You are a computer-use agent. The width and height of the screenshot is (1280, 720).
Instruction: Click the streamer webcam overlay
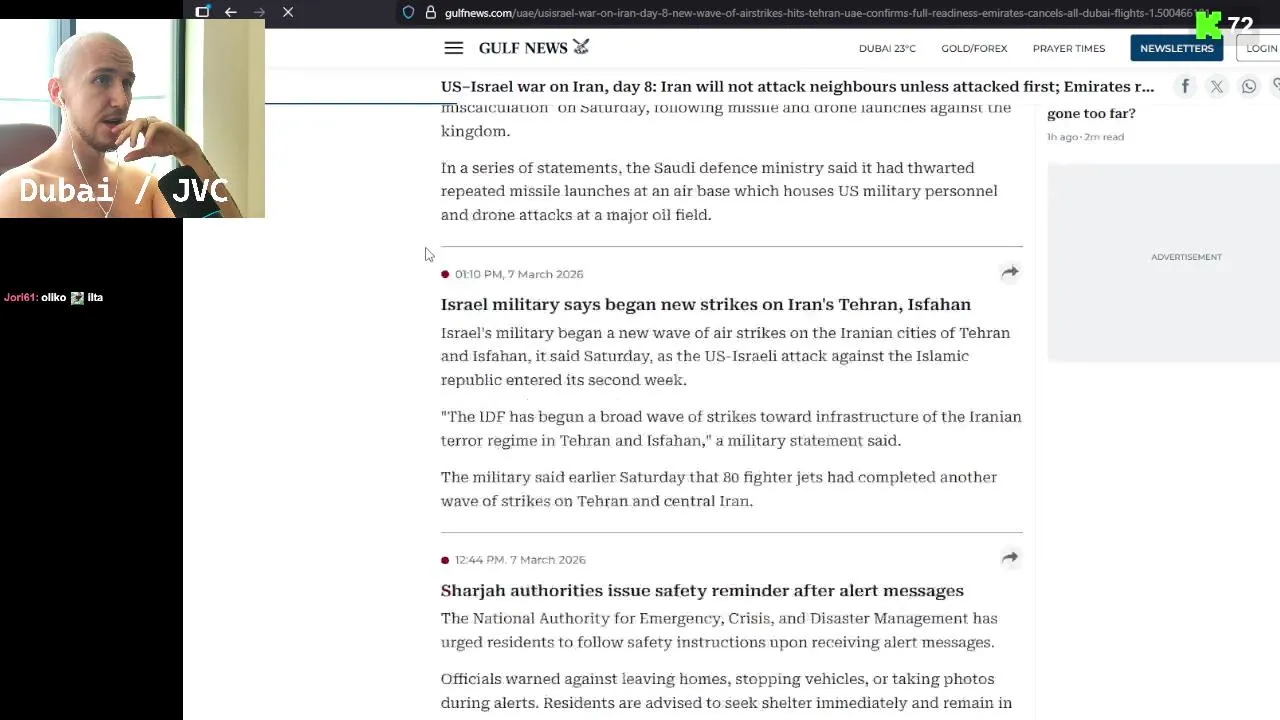[132, 118]
